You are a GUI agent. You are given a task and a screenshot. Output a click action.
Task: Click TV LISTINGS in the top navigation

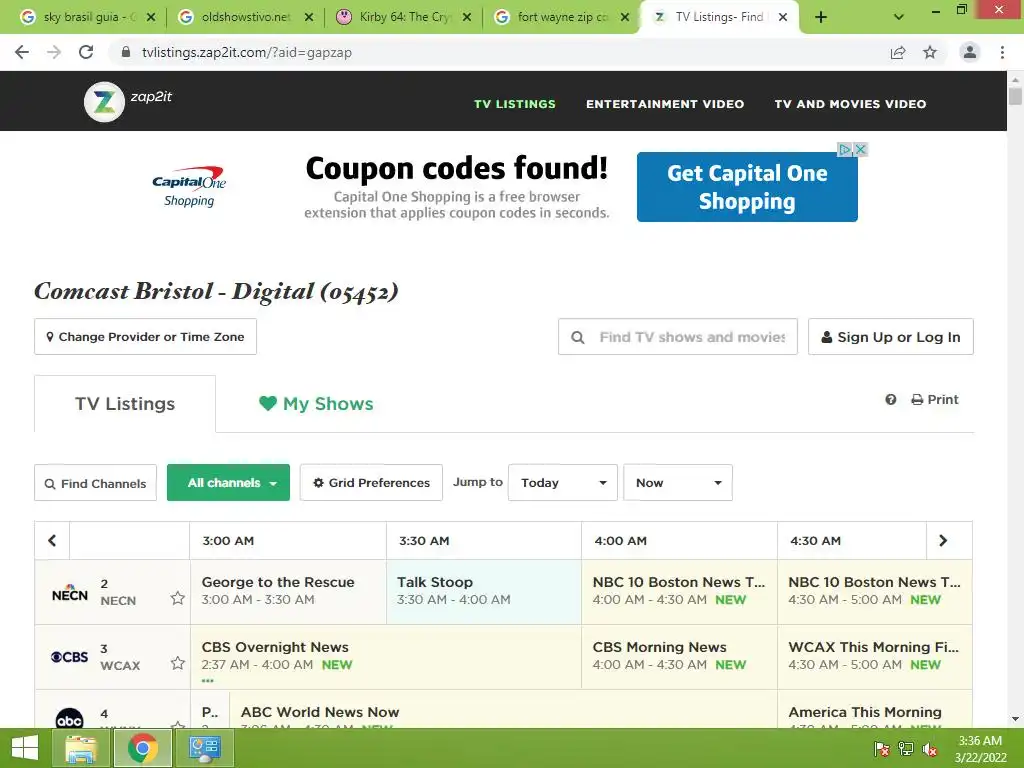tap(515, 104)
